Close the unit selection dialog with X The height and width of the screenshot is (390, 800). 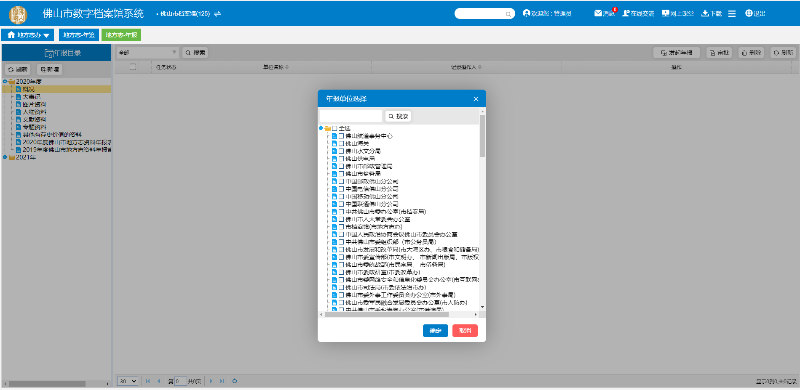[476, 99]
